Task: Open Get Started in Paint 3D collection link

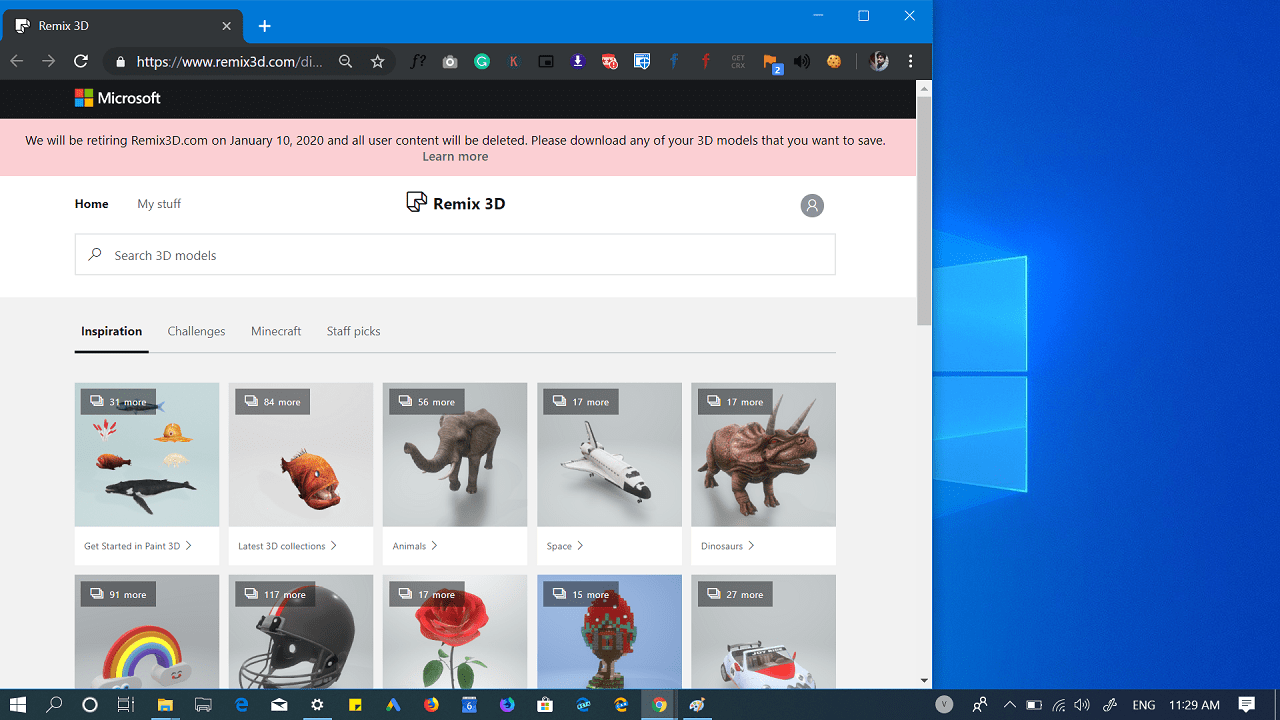Action: point(138,546)
